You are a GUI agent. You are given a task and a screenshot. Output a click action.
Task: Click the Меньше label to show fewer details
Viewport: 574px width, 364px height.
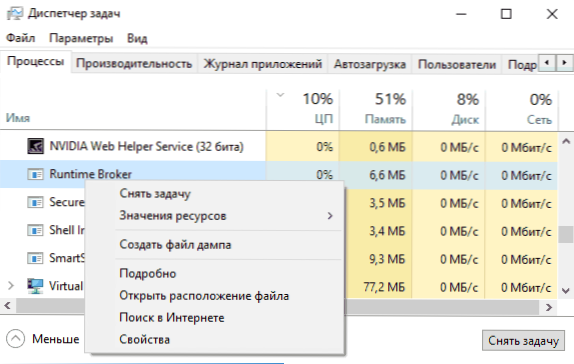[x=56, y=339]
